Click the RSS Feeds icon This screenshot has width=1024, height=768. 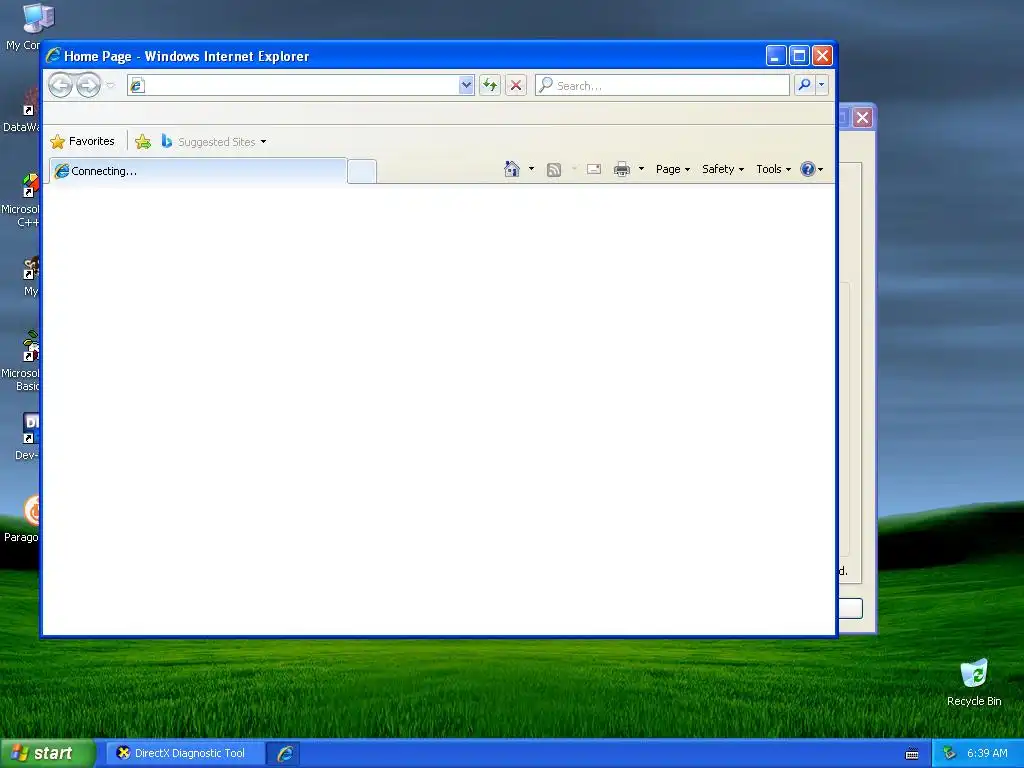tap(554, 170)
